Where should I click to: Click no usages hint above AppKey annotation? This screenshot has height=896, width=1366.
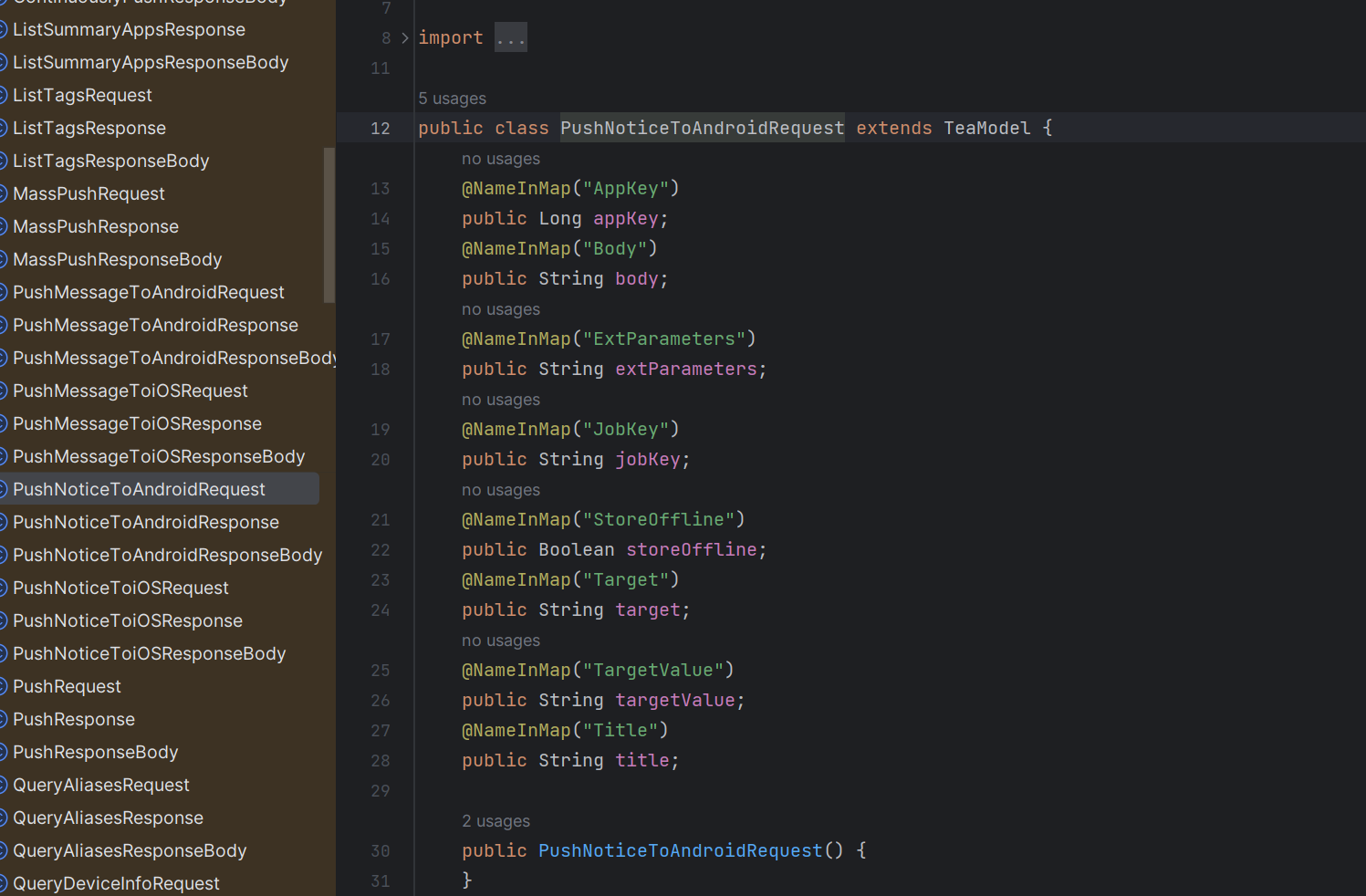pyautogui.click(x=500, y=159)
